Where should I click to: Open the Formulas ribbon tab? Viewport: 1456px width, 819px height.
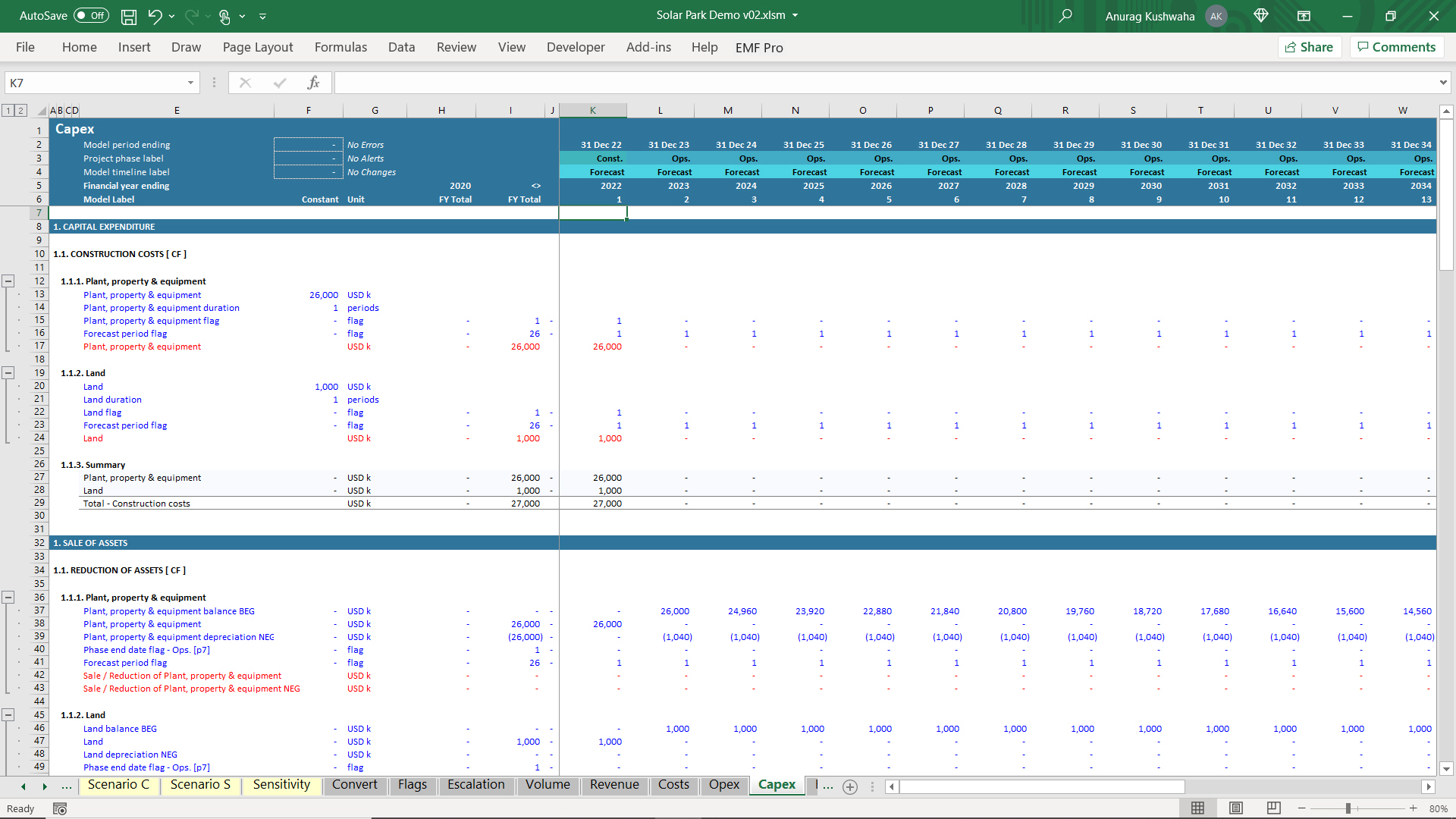[340, 47]
